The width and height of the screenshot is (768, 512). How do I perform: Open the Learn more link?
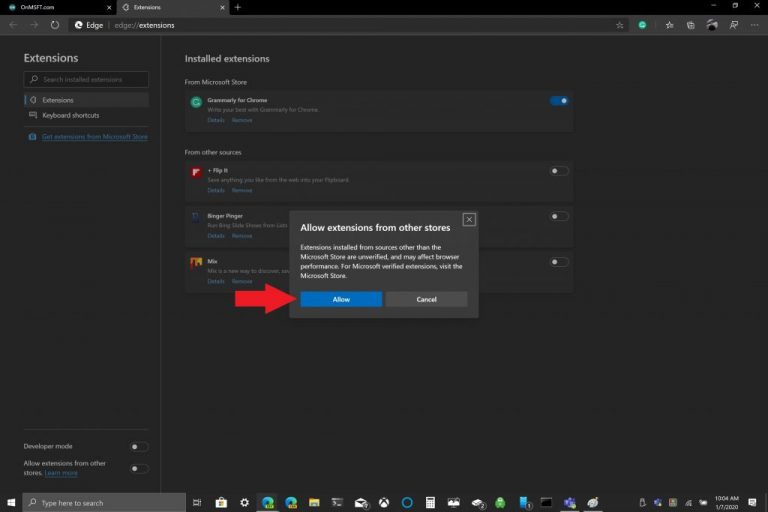tap(61, 473)
